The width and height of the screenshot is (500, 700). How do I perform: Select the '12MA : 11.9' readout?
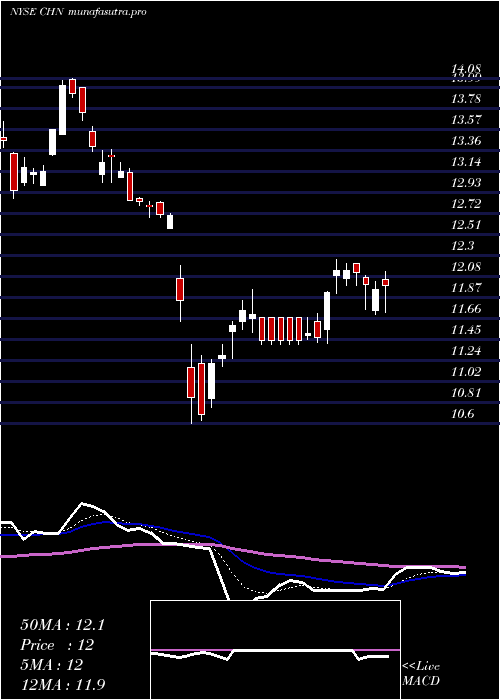[63, 684]
